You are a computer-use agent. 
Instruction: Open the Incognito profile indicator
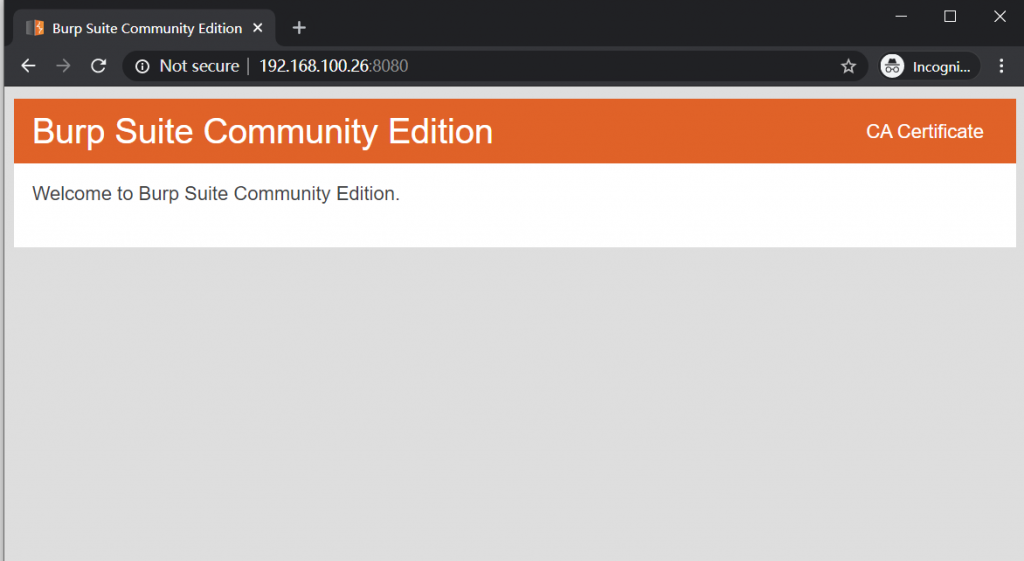pos(929,66)
